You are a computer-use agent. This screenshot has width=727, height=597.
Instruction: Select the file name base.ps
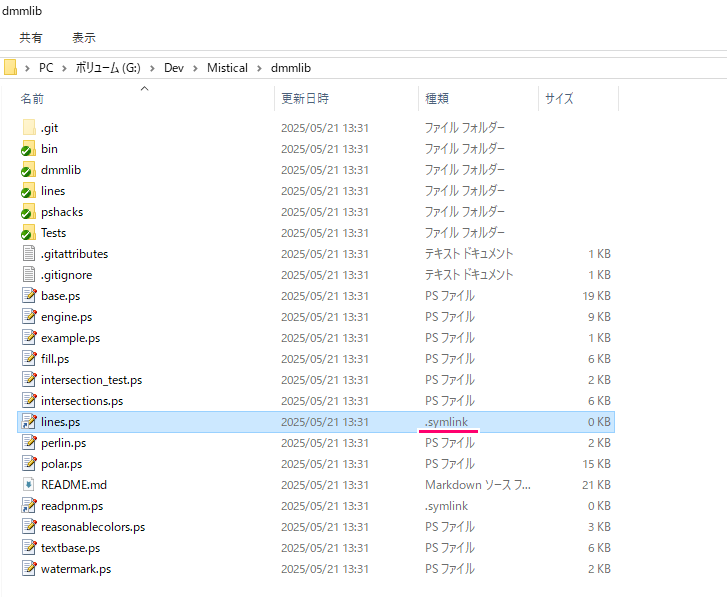click(60, 296)
